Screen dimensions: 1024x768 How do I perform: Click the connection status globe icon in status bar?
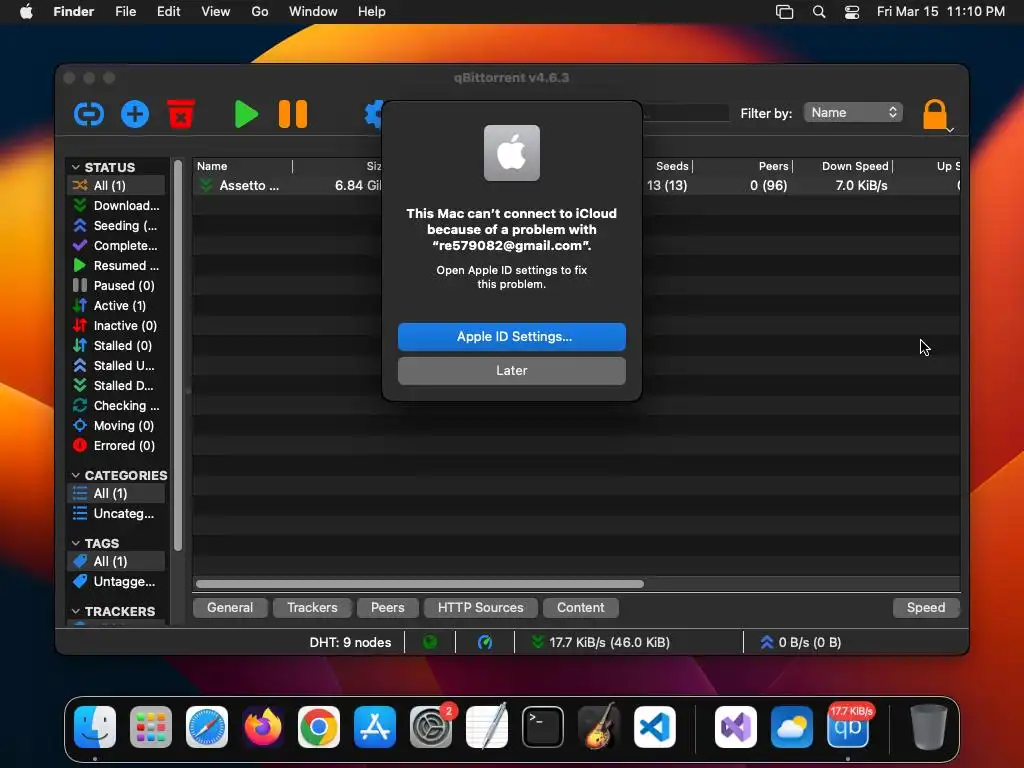click(430, 643)
